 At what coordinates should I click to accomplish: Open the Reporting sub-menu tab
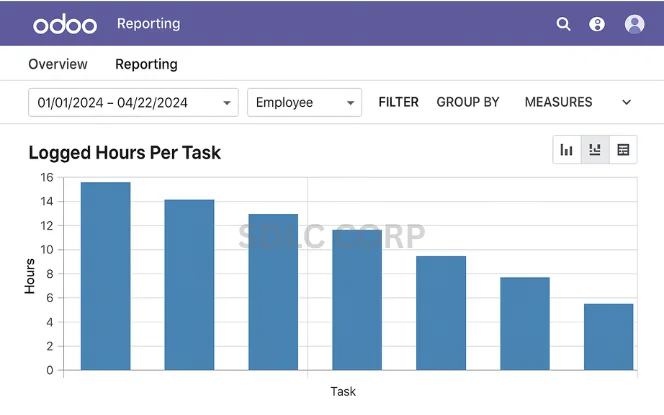(x=147, y=64)
